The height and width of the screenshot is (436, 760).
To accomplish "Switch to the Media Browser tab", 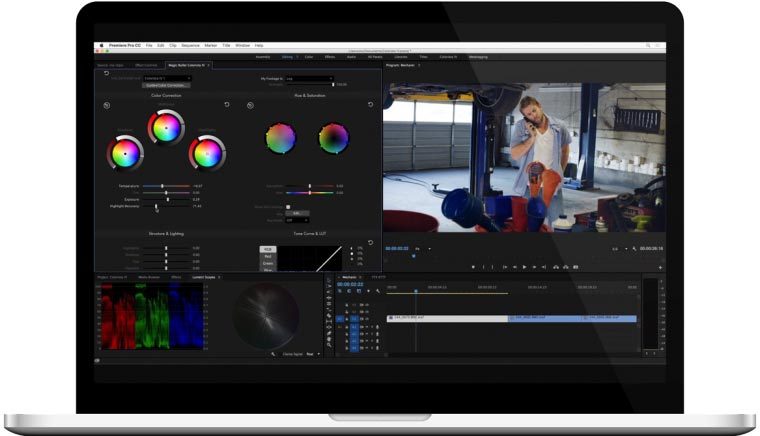I will 149,278.
